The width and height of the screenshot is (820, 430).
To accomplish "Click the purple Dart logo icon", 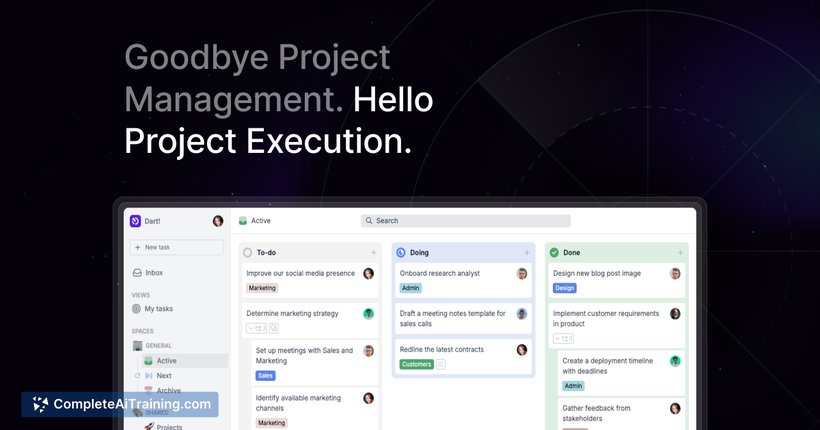I will pyautogui.click(x=135, y=221).
